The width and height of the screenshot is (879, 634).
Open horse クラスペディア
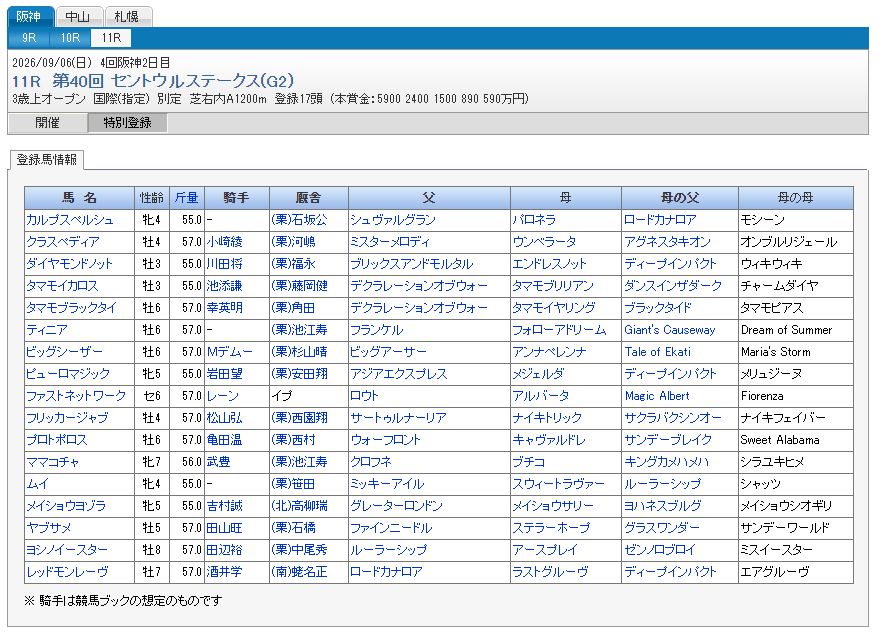(63, 242)
